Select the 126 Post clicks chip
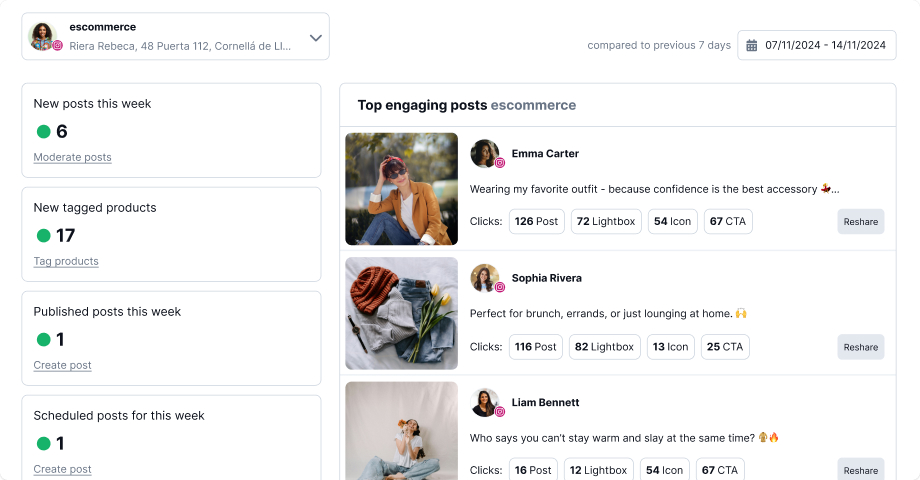Viewport: 920px width, 480px height. 536,221
